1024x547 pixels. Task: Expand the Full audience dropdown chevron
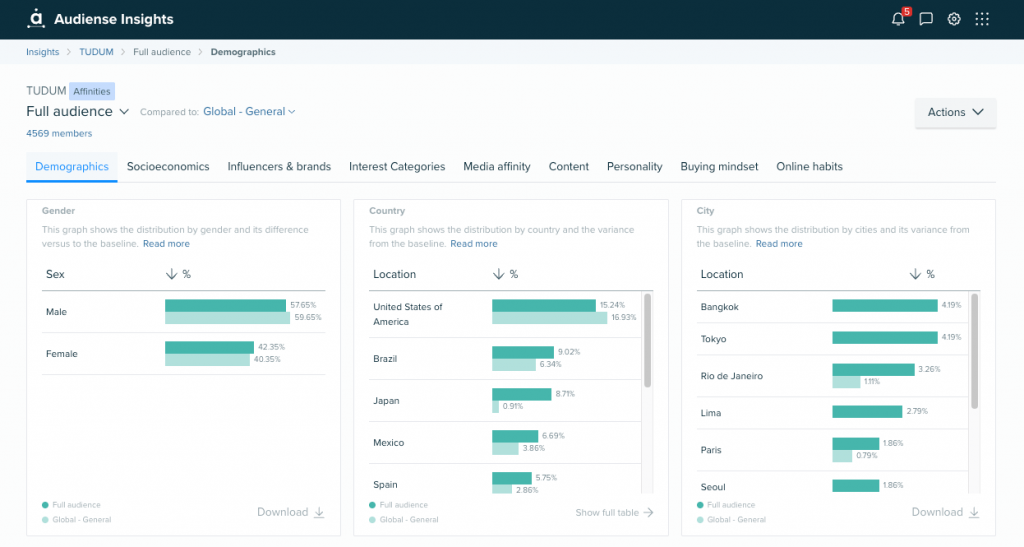pyautogui.click(x=123, y=112)
